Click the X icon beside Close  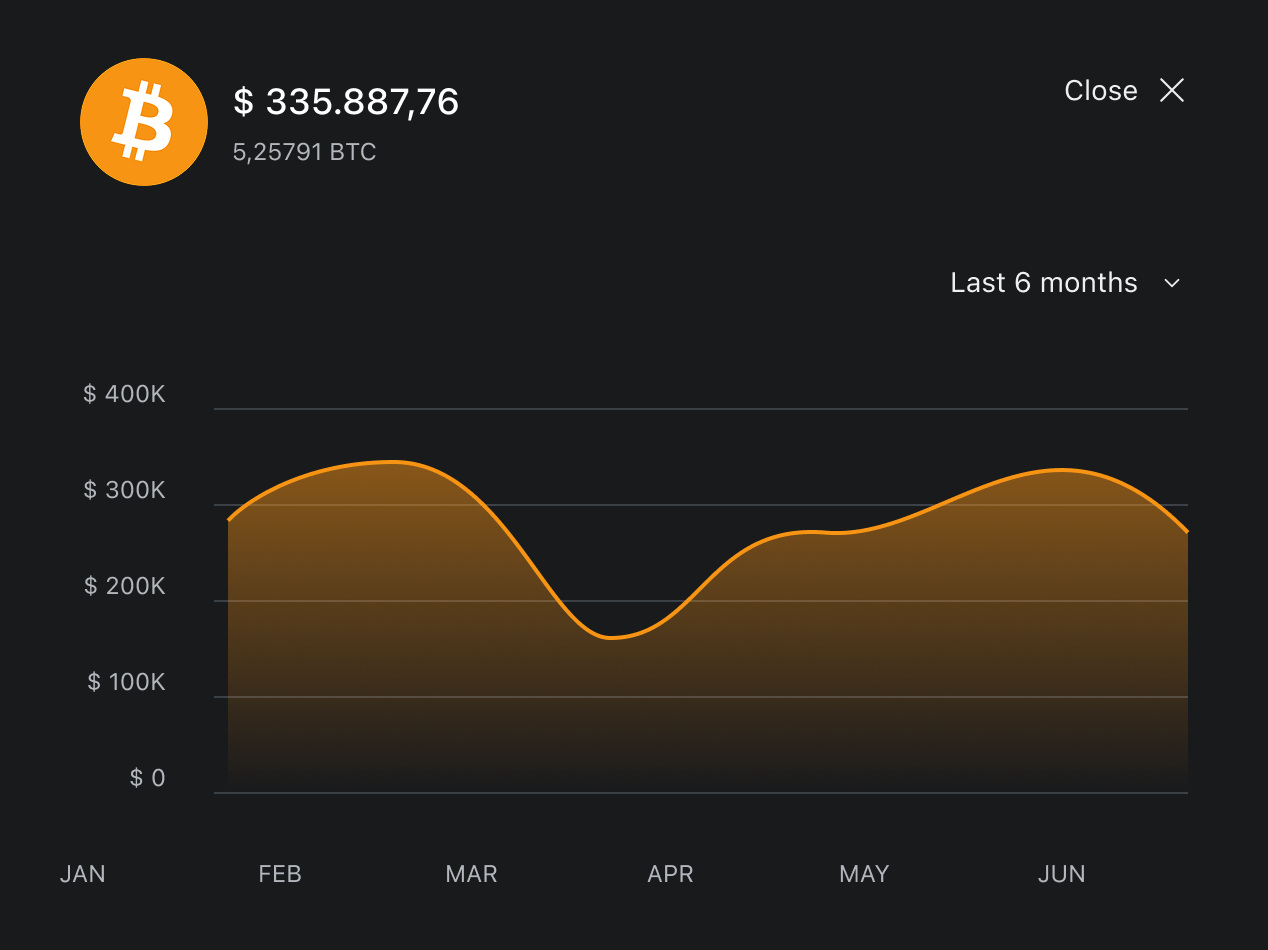coord(1171,91)
